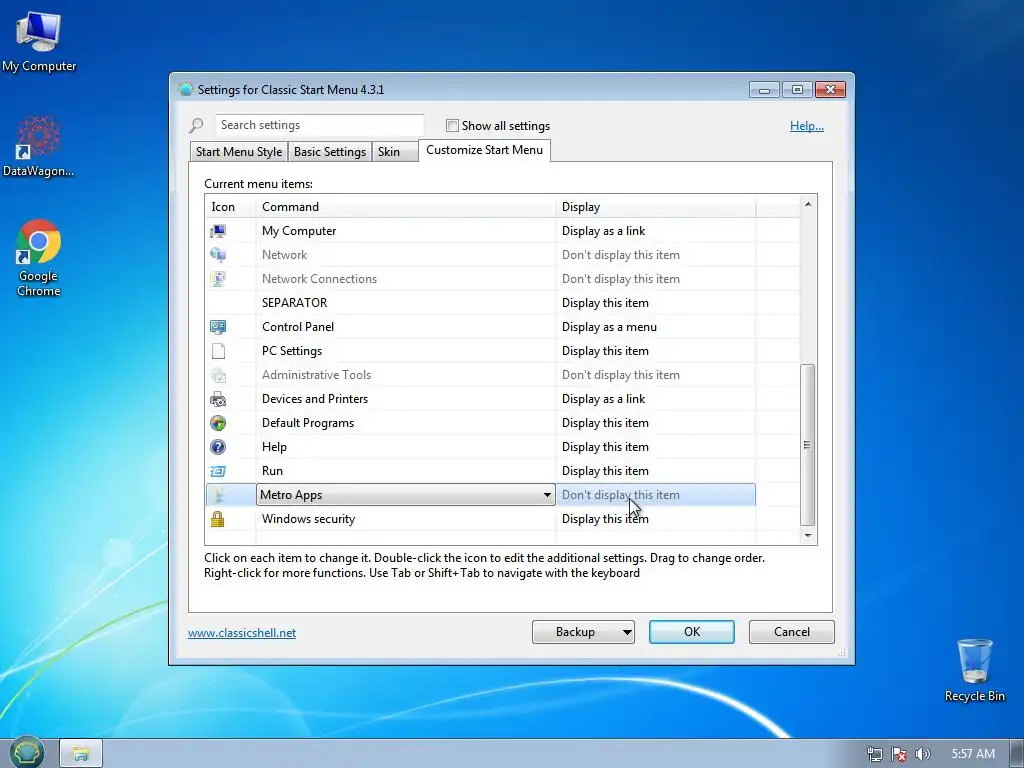Screen dimensions: 1024x768
Task: Click the OK button
Action: [692, 632]
